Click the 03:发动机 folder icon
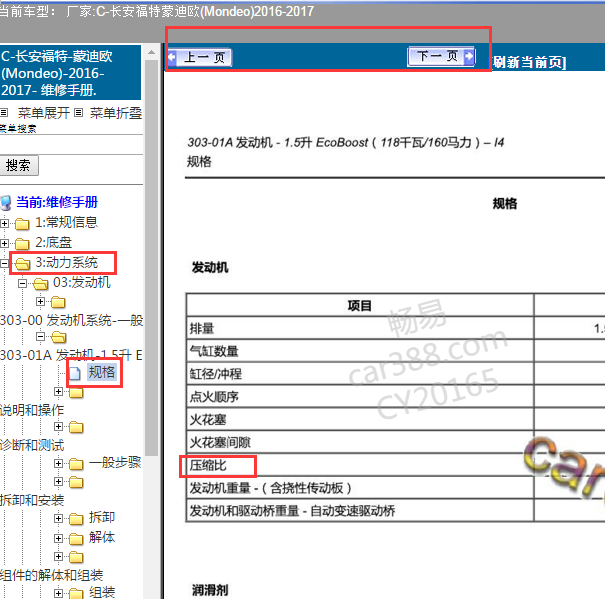 tap(41, 284)
